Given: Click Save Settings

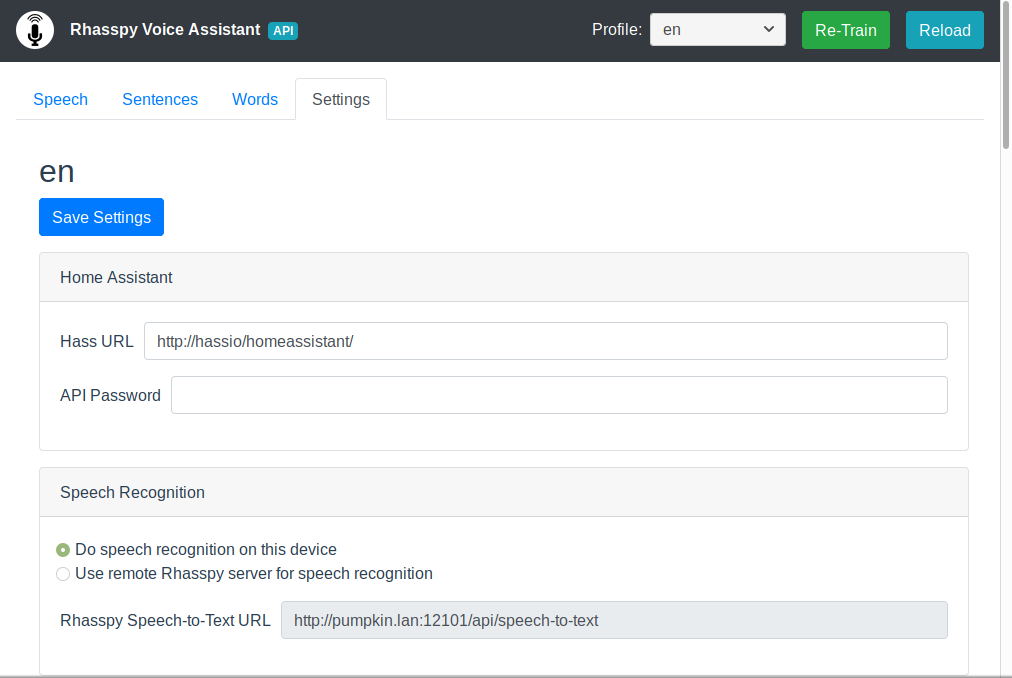Looking at the screenshot, I should [101, 216].
